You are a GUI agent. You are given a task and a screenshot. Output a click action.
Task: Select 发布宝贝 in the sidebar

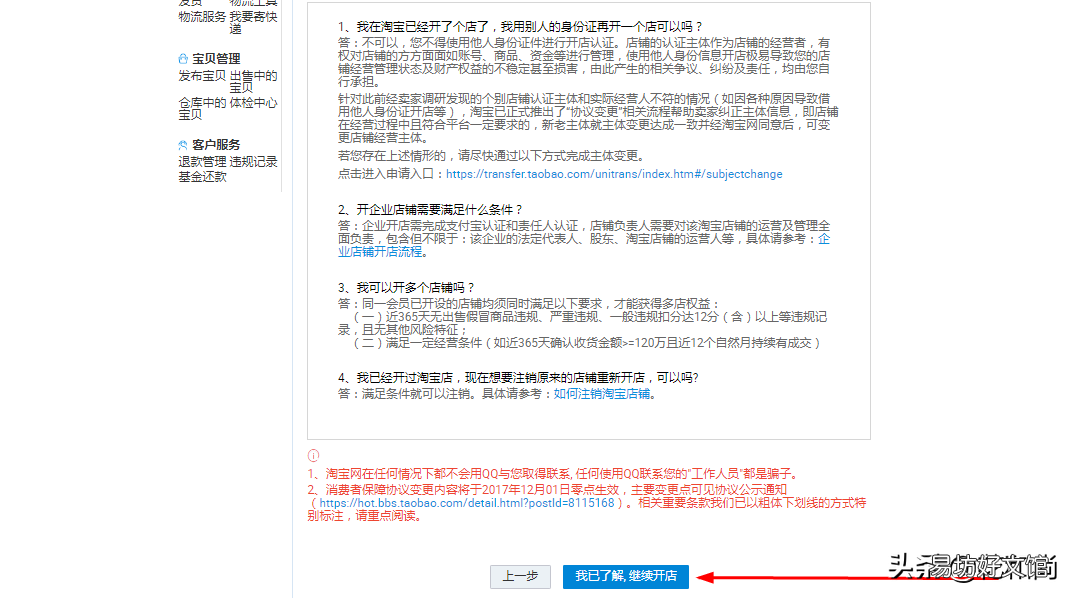pyautogui.click(x=202, y=76)
